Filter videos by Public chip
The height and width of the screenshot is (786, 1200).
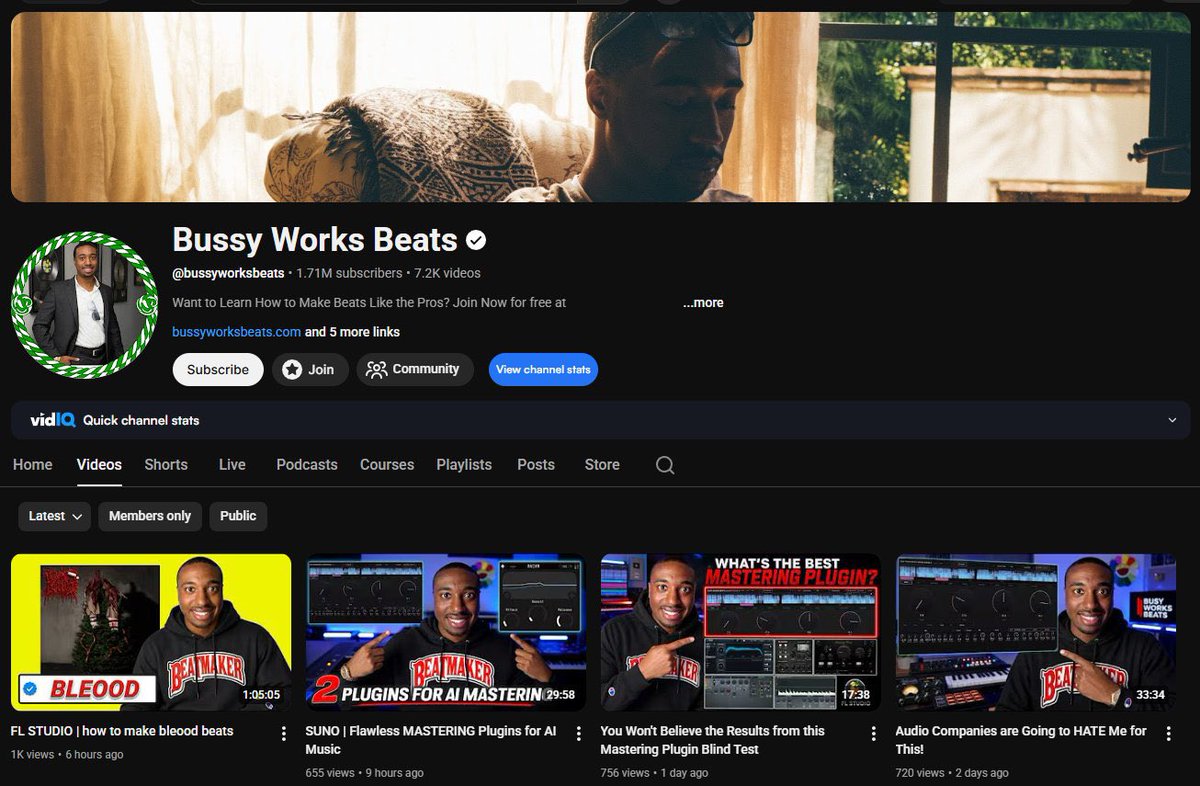coord(238,516)
